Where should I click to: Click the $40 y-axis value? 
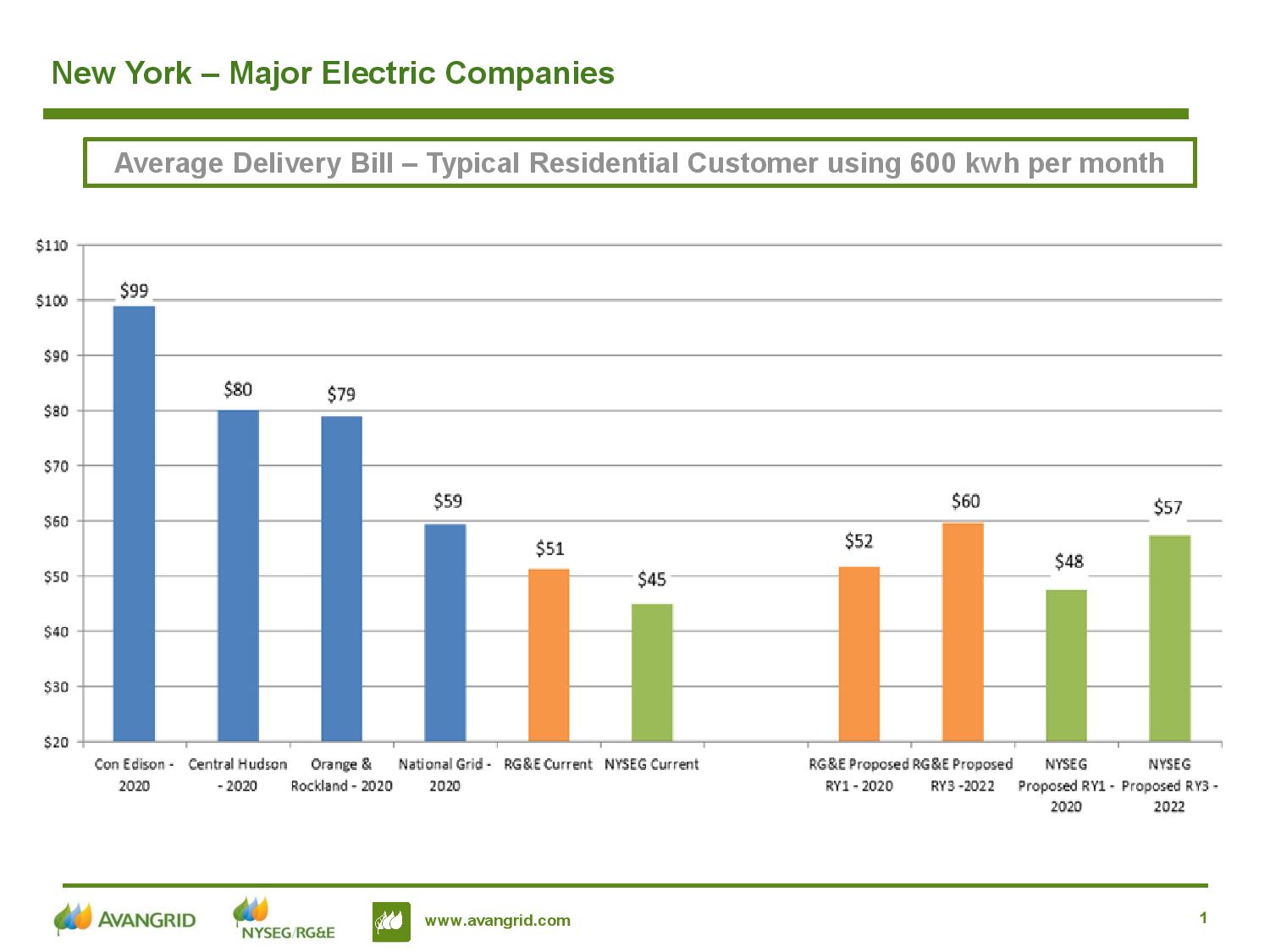(55, 631)
